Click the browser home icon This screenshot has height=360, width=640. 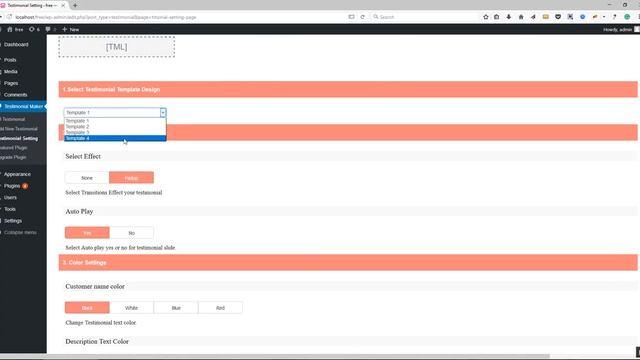(521, 17)
